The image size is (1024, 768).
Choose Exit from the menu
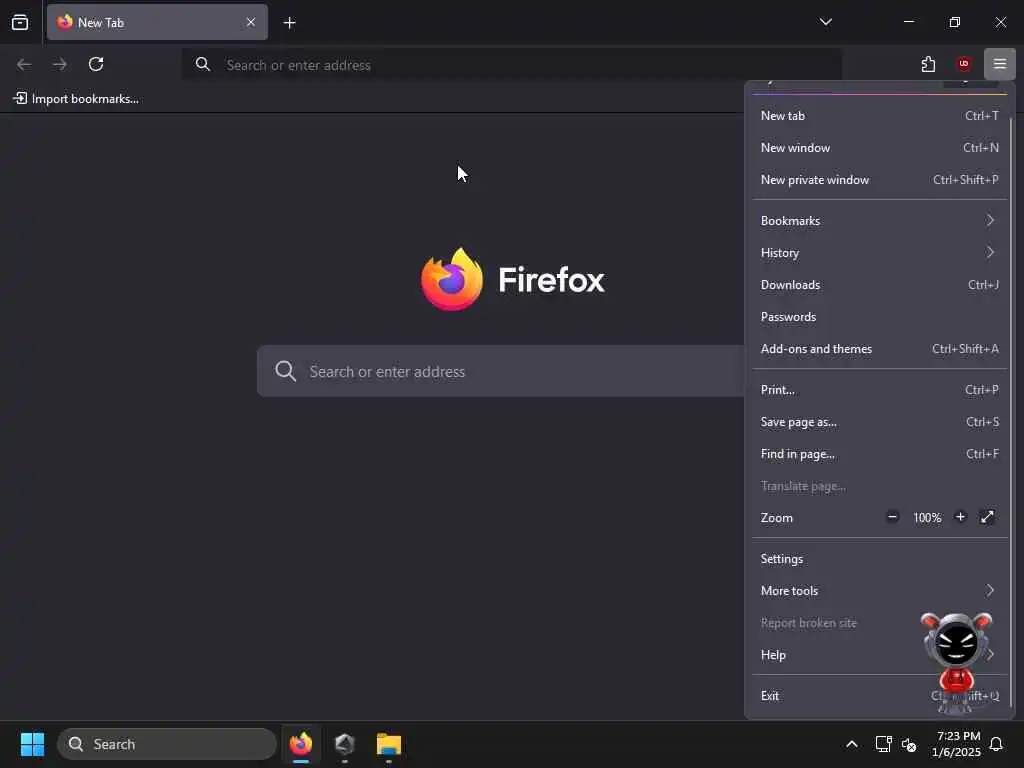879,696
